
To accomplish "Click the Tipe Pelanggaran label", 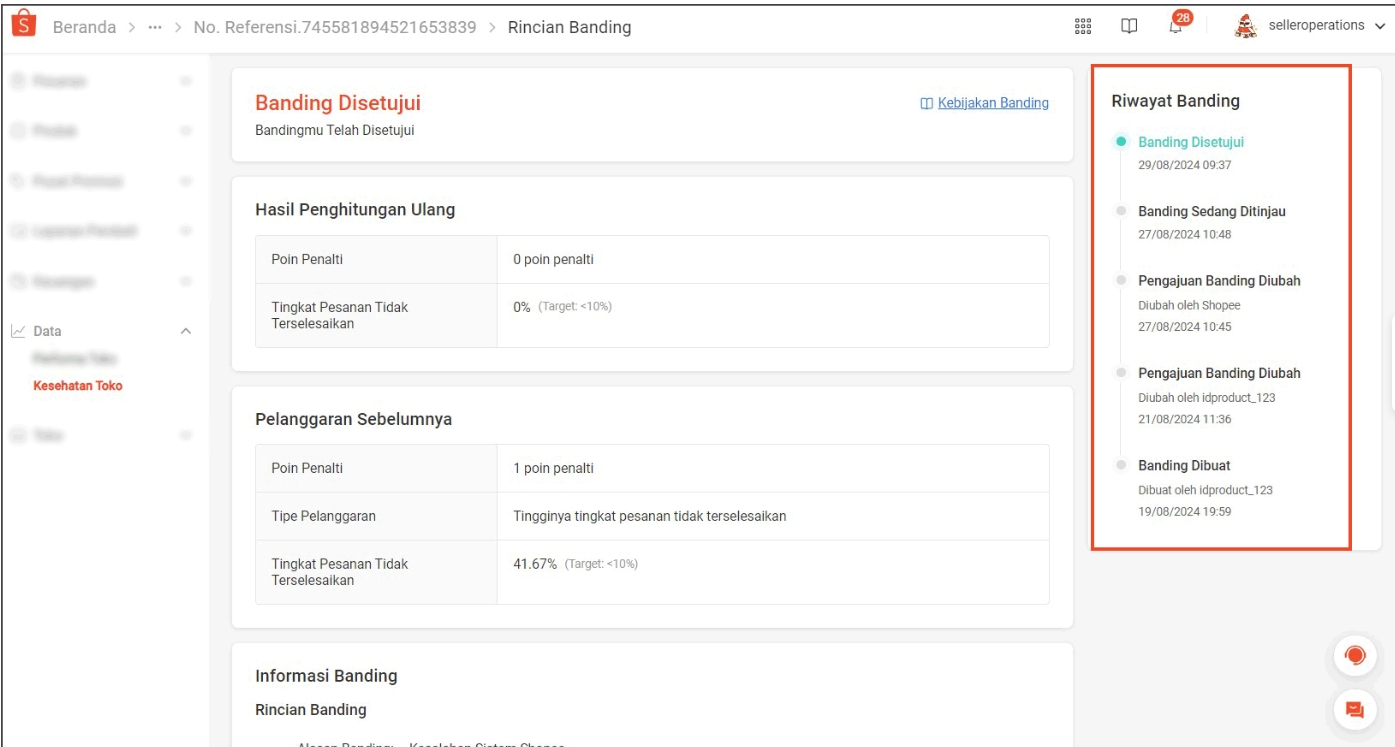I will pyautogui.click(x=323, y=516).
